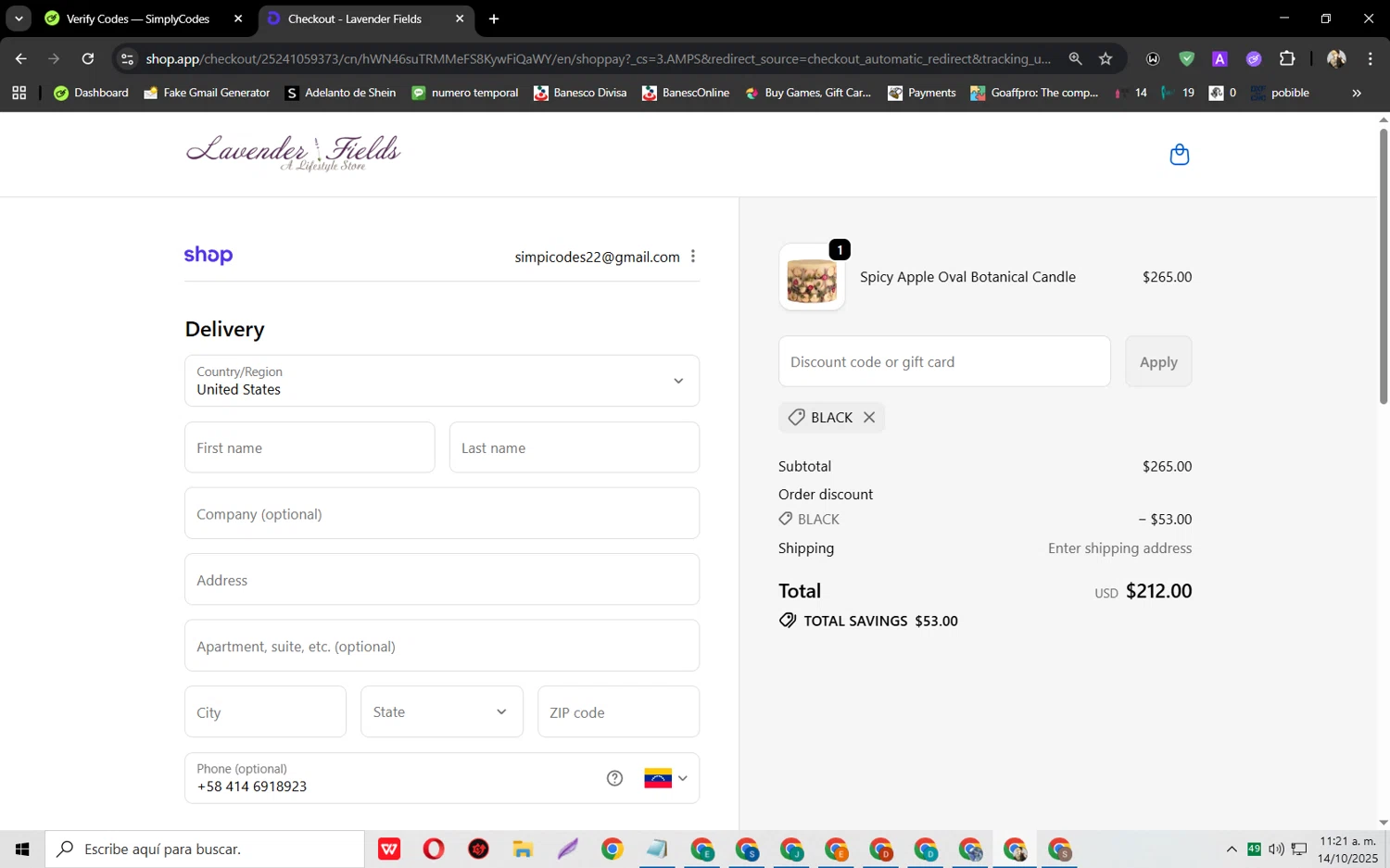Click the phone number help question icon
This screenshot has height=868, width=1390.
tap(614, 778)
